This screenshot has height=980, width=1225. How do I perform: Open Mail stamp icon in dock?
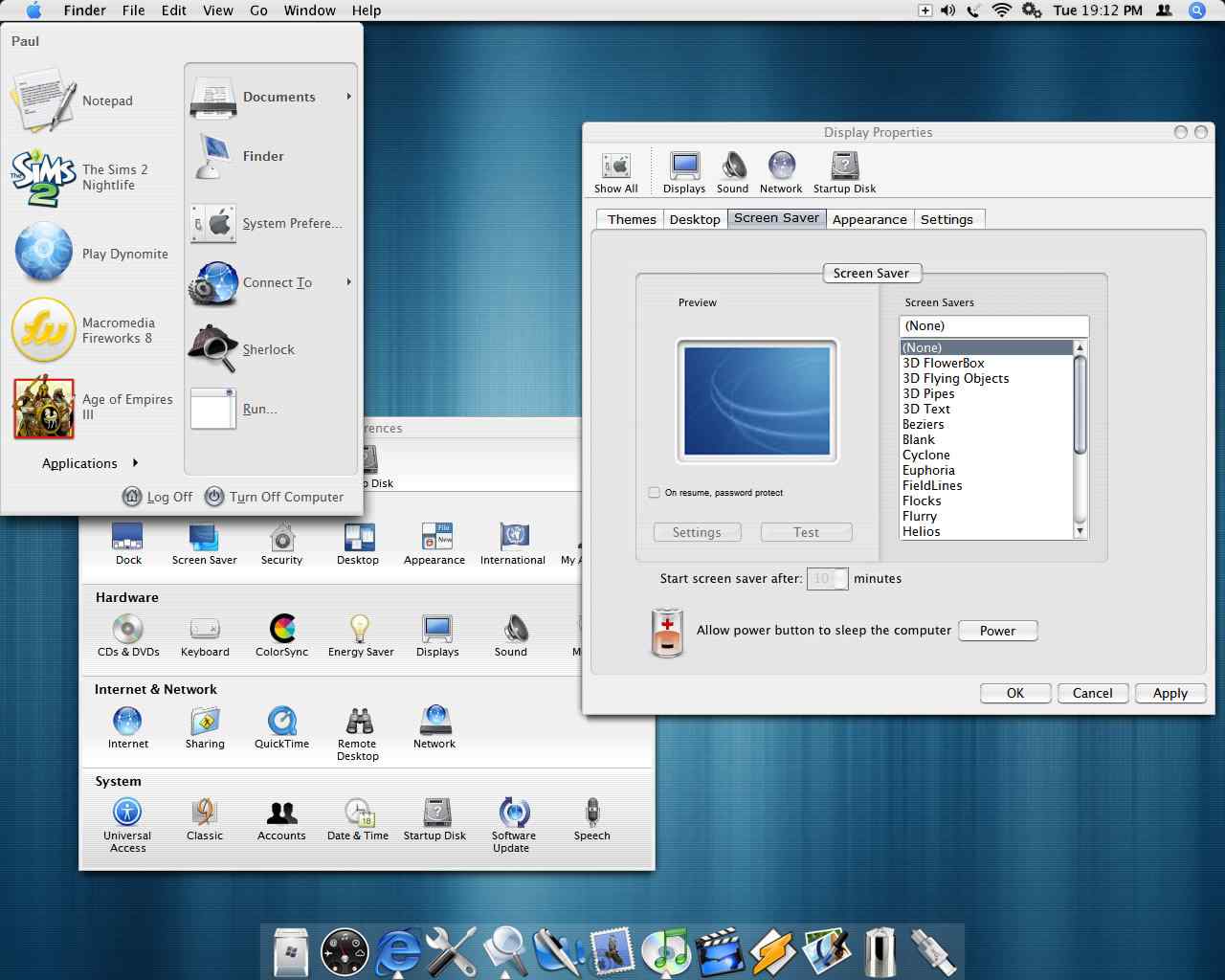tap(612, 952)
